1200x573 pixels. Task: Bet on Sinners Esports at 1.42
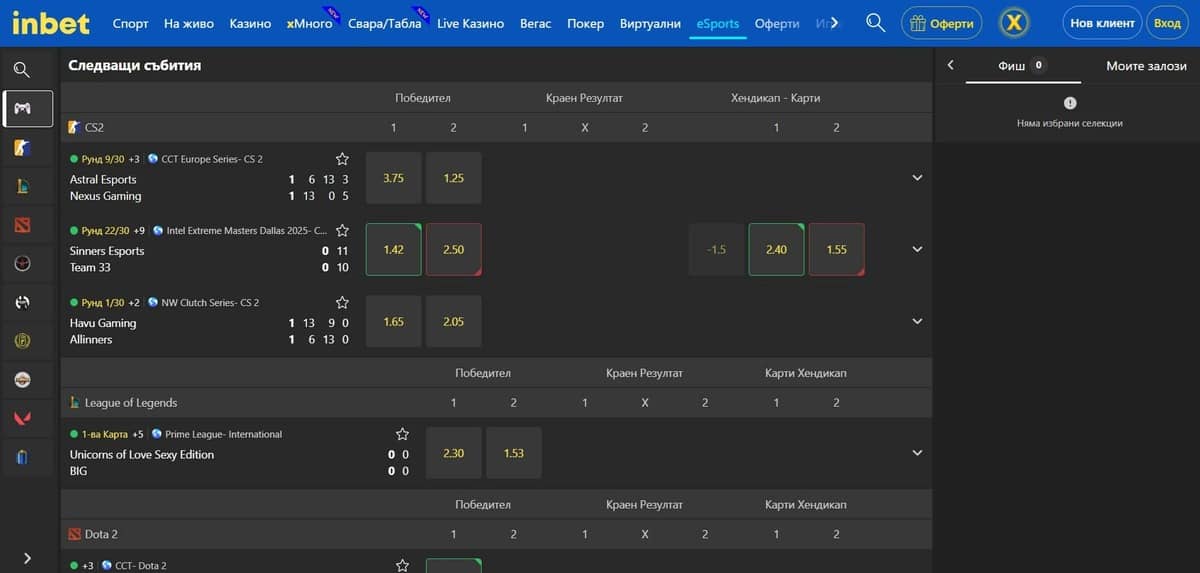pyautogui.click(x=394, y=249)
